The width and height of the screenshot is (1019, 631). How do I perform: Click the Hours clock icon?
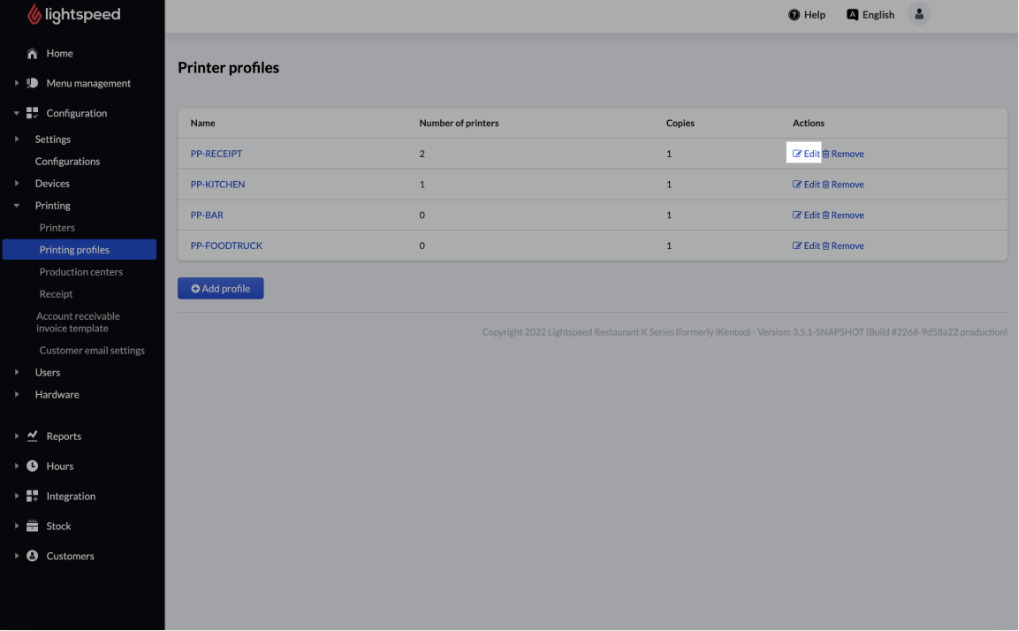point(32,466)
